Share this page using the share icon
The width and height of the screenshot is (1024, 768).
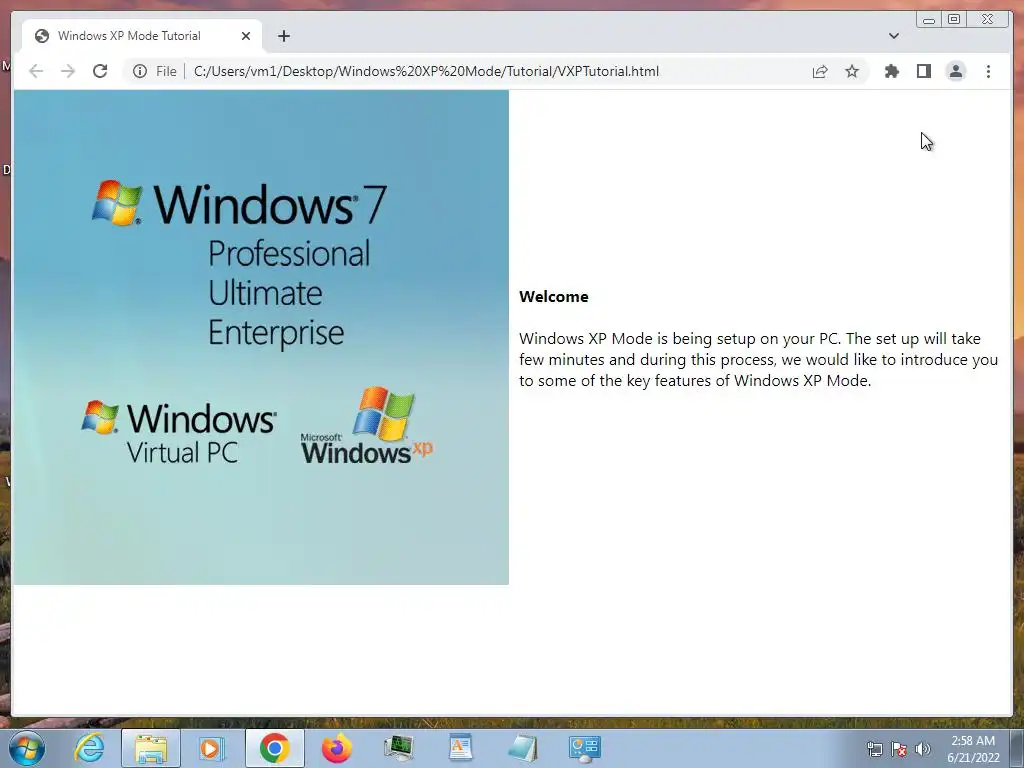click(x=820, y=71)
